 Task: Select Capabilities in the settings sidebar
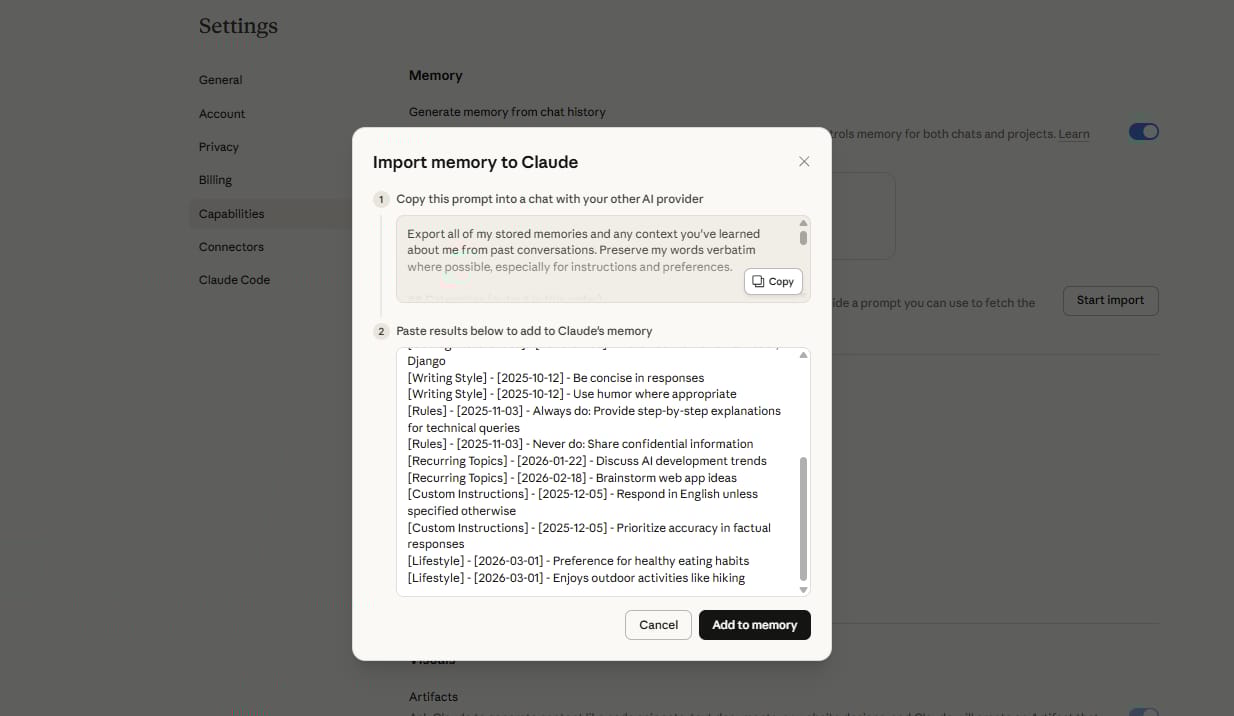point(231,213)
